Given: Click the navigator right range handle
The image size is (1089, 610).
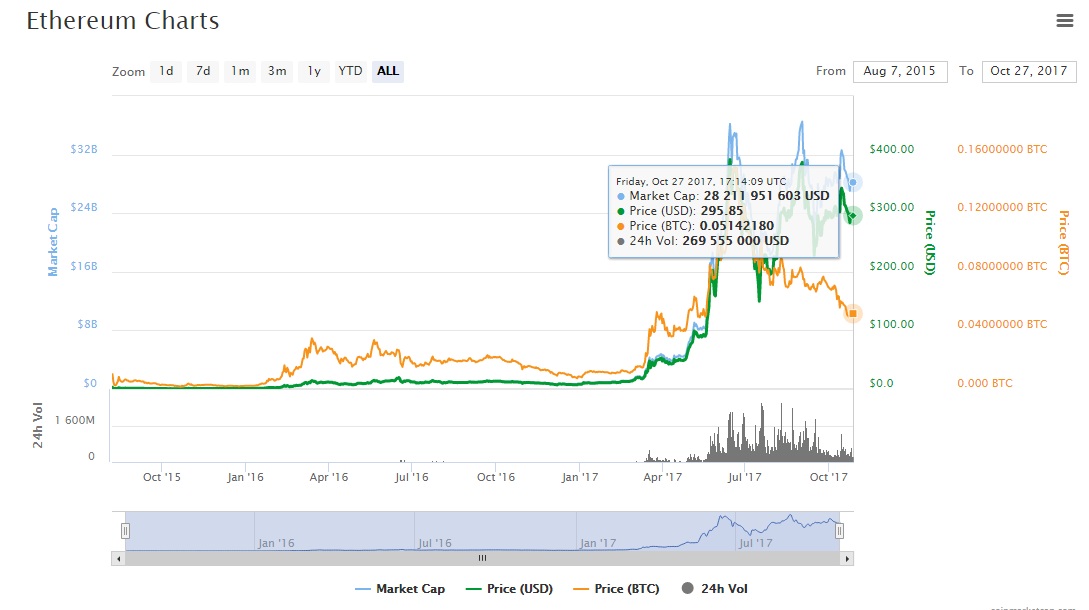Looking at the screenshot, I should click(840, 531).
